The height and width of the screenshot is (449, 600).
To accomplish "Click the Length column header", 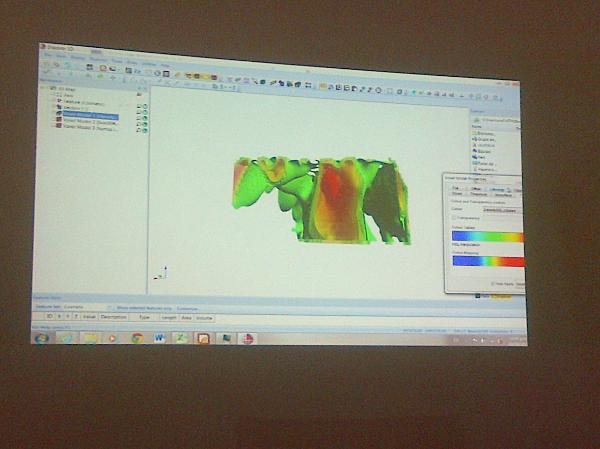I will [169, 316].
